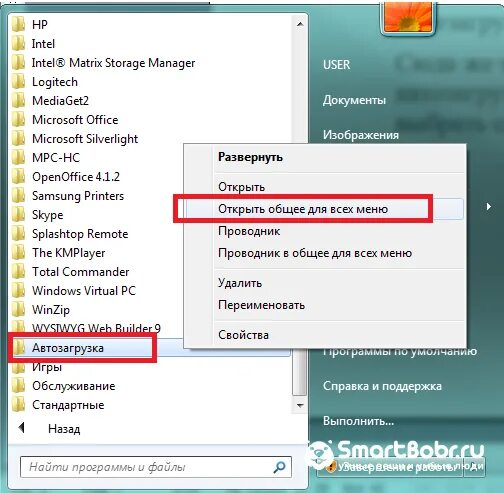Choose Открыть общее для всех меню
This screenshot has width=504, height=493.
click(x=303, y=209)
